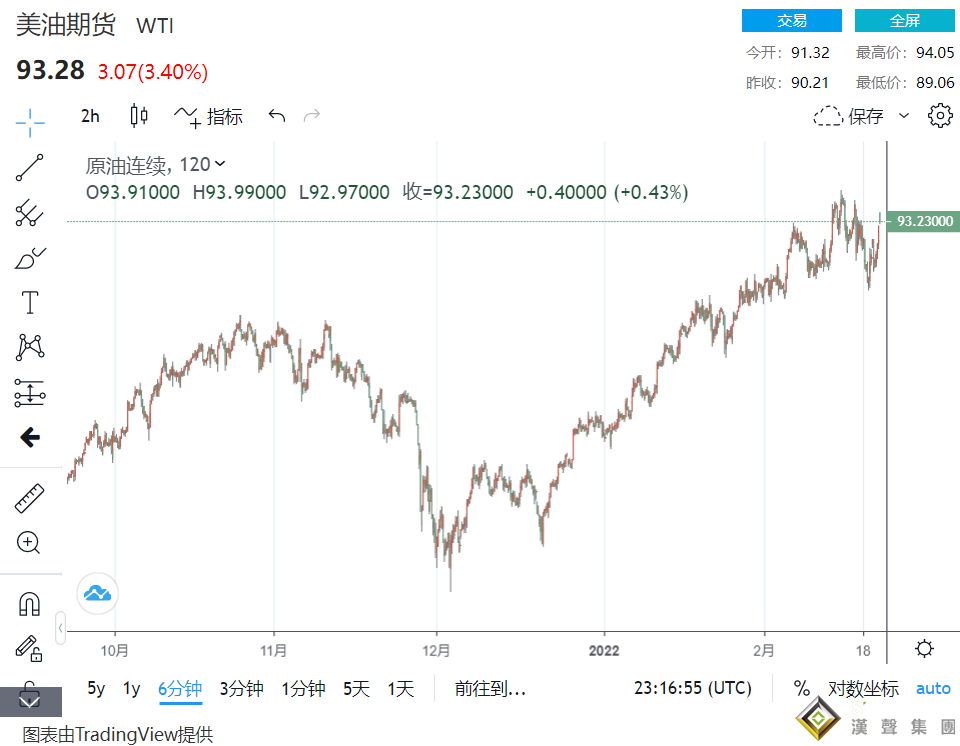Viewport: 960px width, 746px height.
Task: Switch to the 5y time range
Action: tap(96, 688)
